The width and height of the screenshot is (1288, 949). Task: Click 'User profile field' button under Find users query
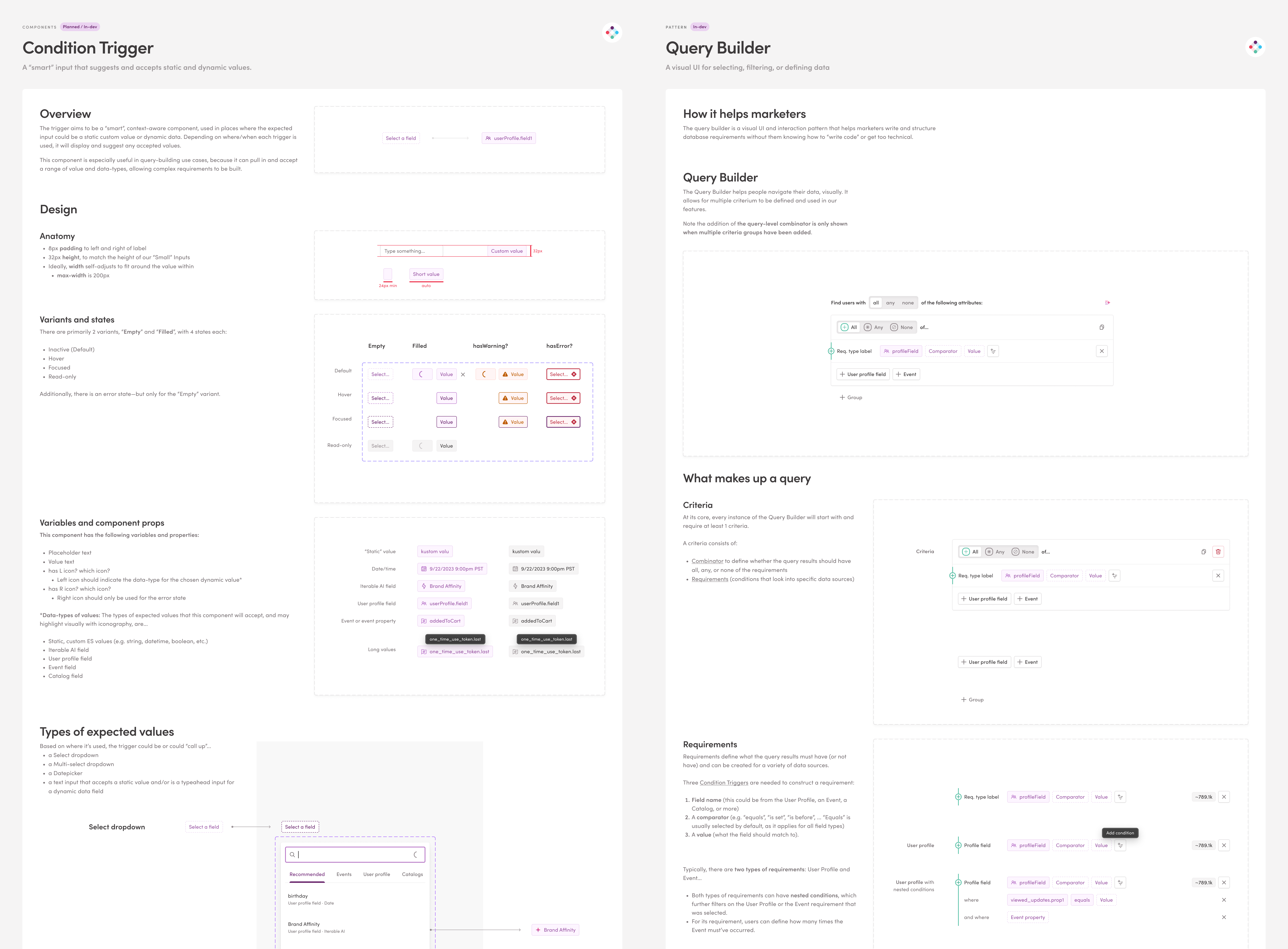[x=863, y=375]
